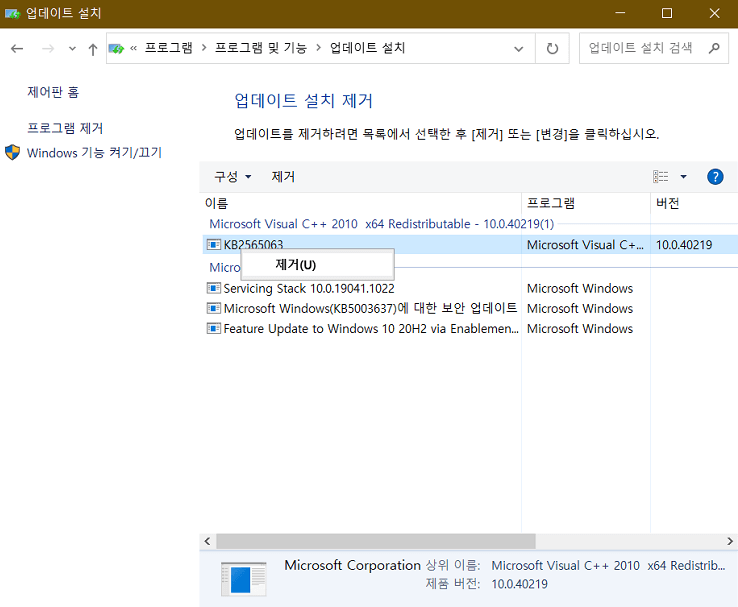Image resolution: width=738 pixels, height=607 pixels.
Task: Click the details pane update thumbnail
Action: tap(243, 579)
